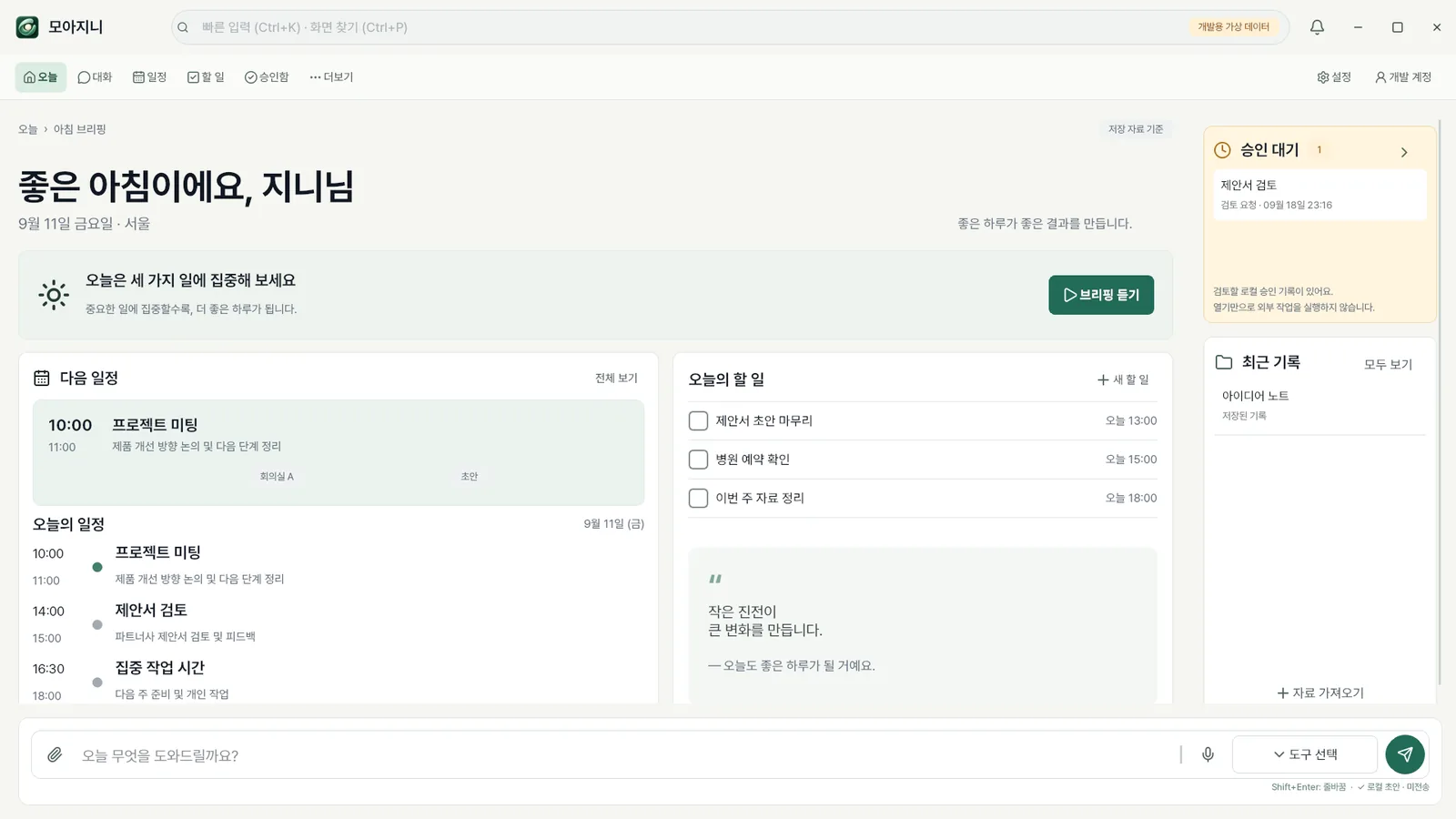The height and width of the screenshot is (819, 1456).
Task: Switch to the 승인함 tab
Action: 267,77
